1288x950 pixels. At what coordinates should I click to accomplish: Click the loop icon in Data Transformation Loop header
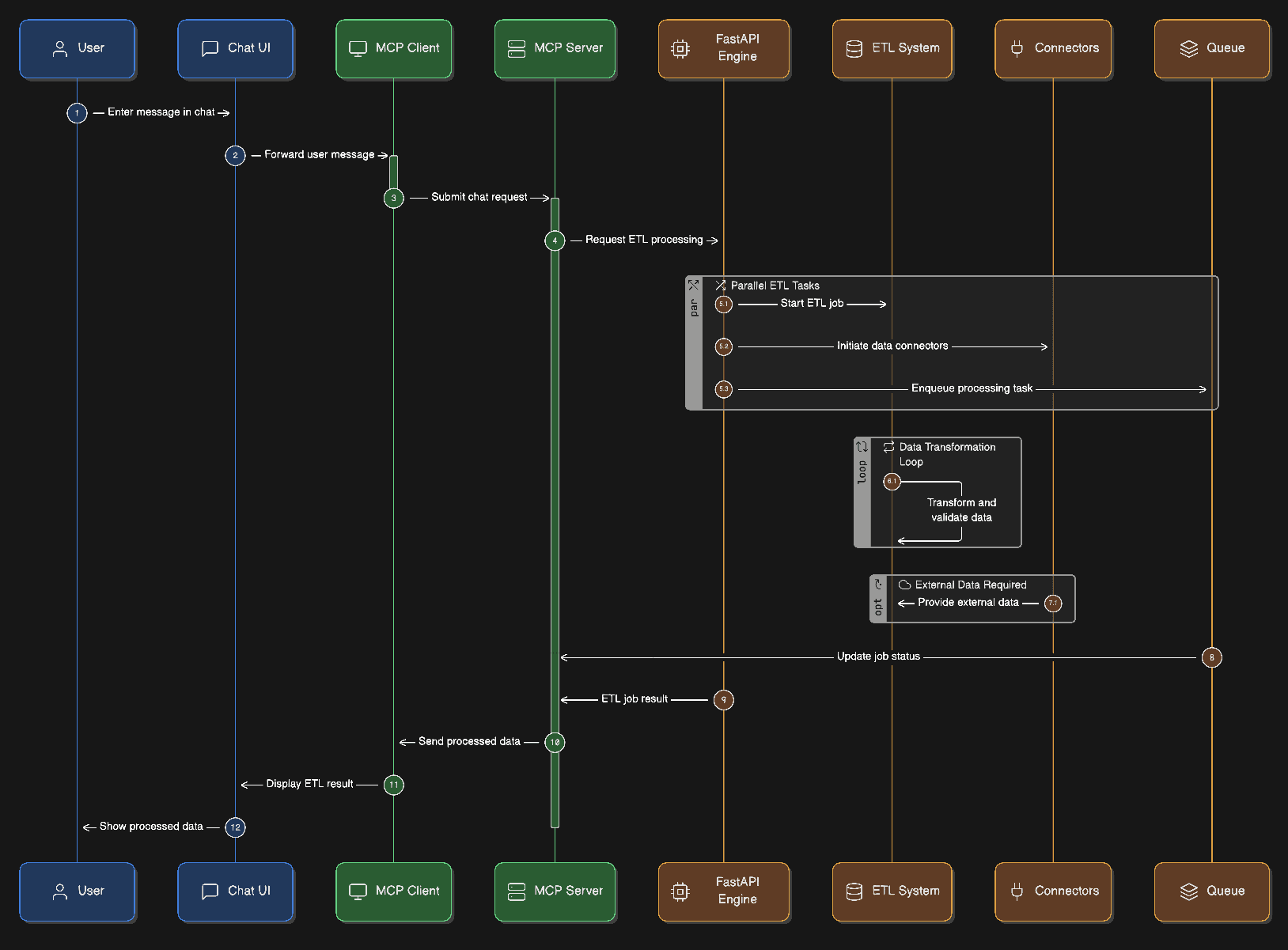[888, 447]
